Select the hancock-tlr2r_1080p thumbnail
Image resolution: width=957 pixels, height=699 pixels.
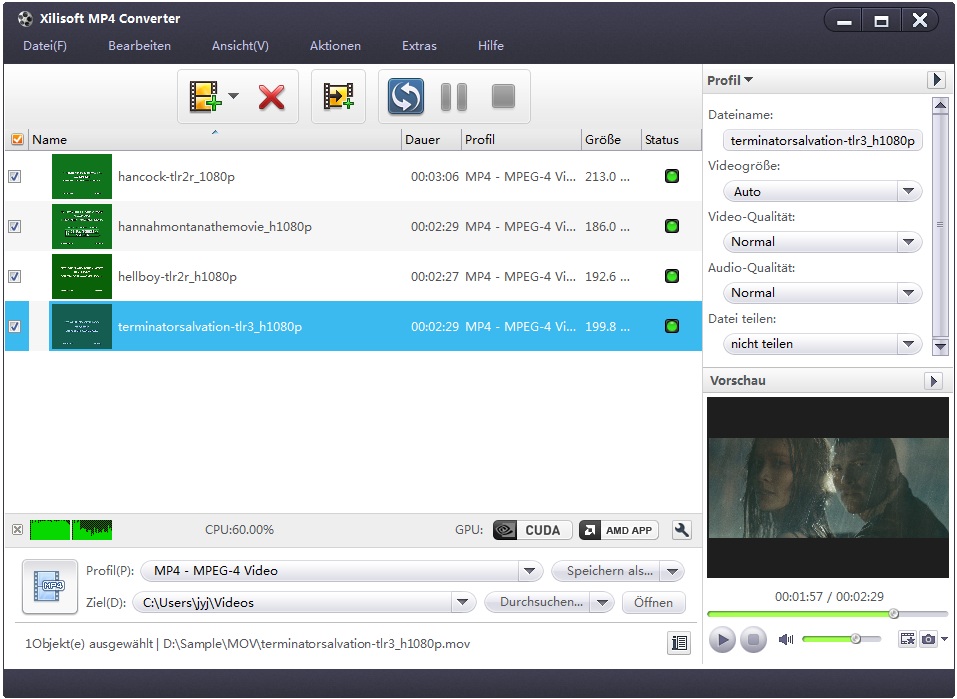[x=82, y=176]
